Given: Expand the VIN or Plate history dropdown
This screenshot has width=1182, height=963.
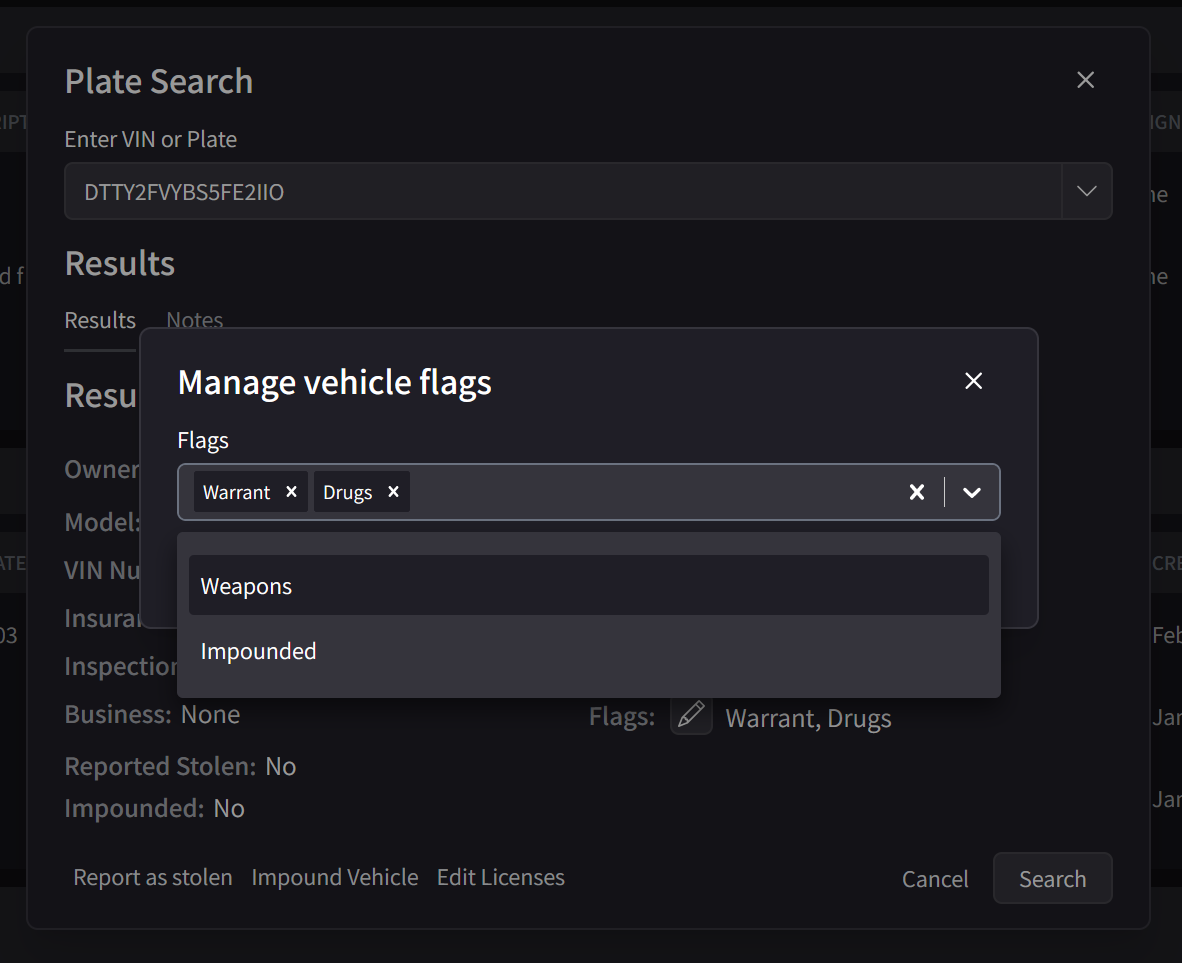Looking at the screenshot, I should (x=1086, y=190).
